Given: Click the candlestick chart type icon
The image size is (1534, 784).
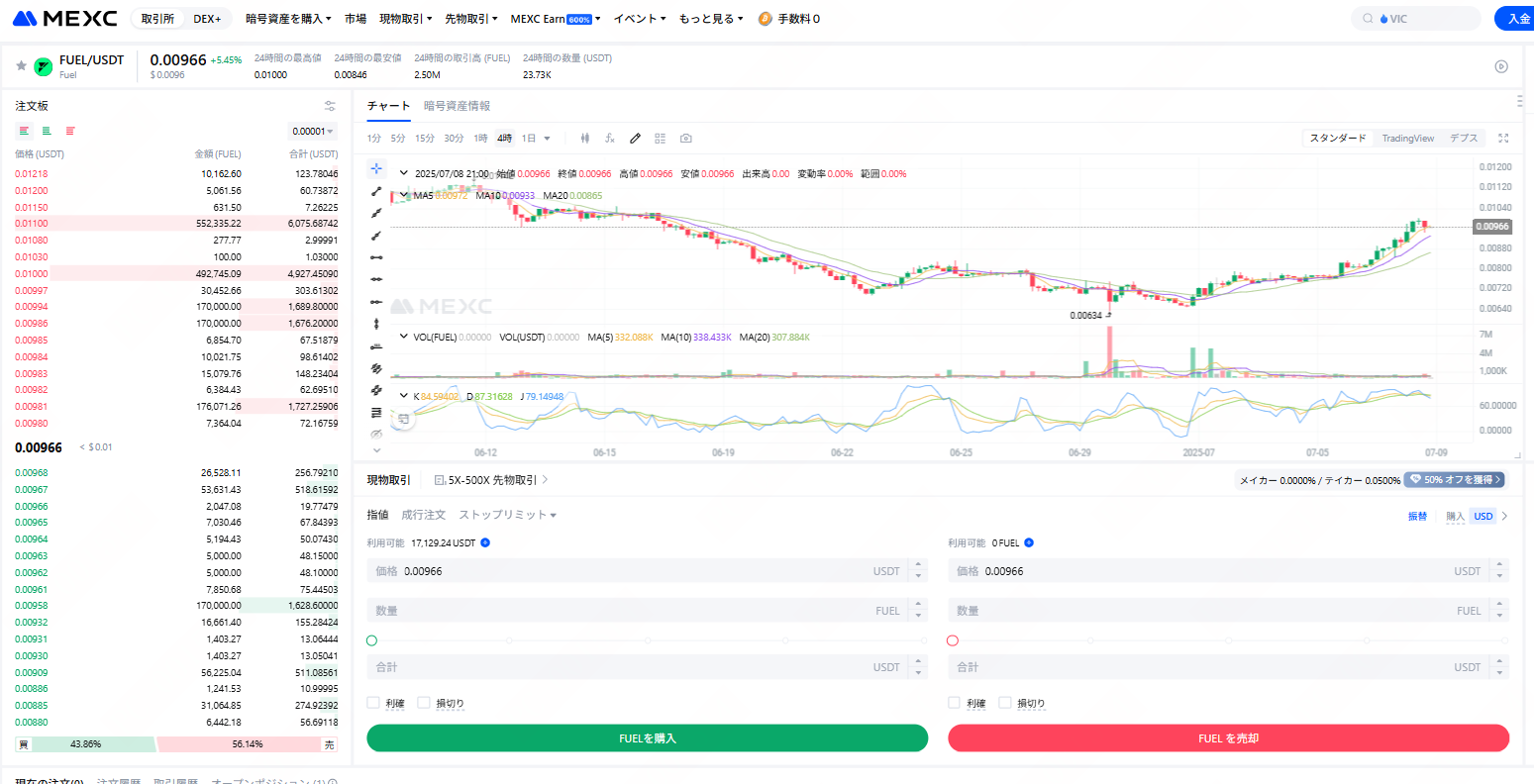Looking at the screenshot, I should click(x=585, y=139).
